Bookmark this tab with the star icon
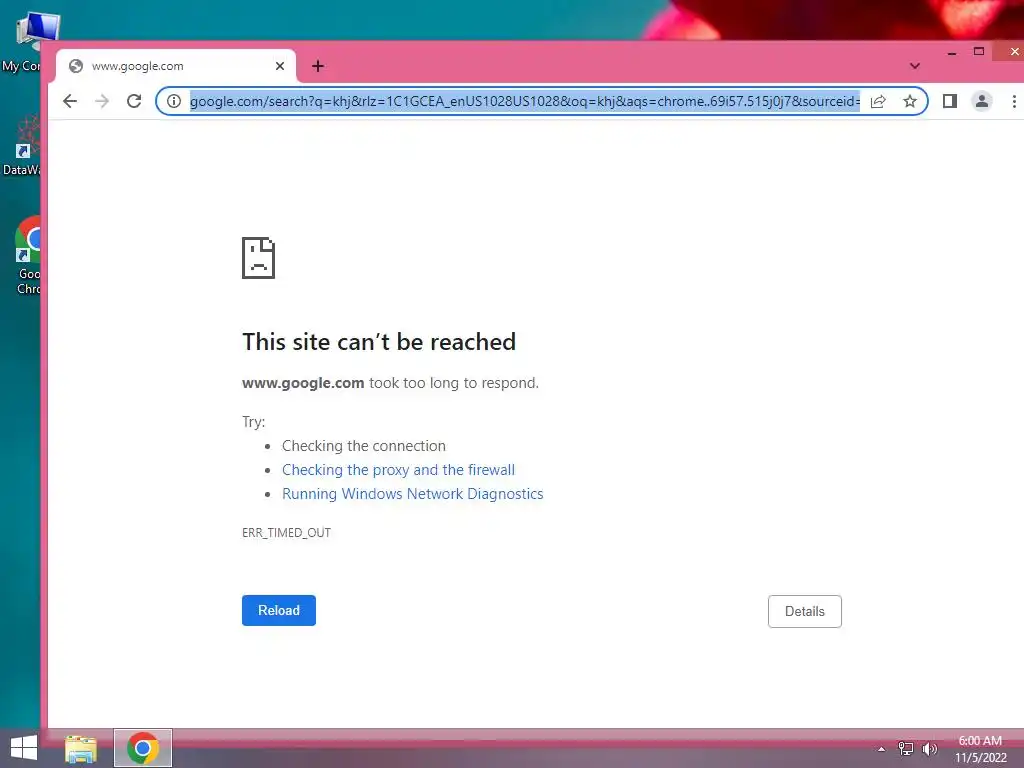Image resolution: width=1024 pixels, height=768 pixels. point(910,101)
